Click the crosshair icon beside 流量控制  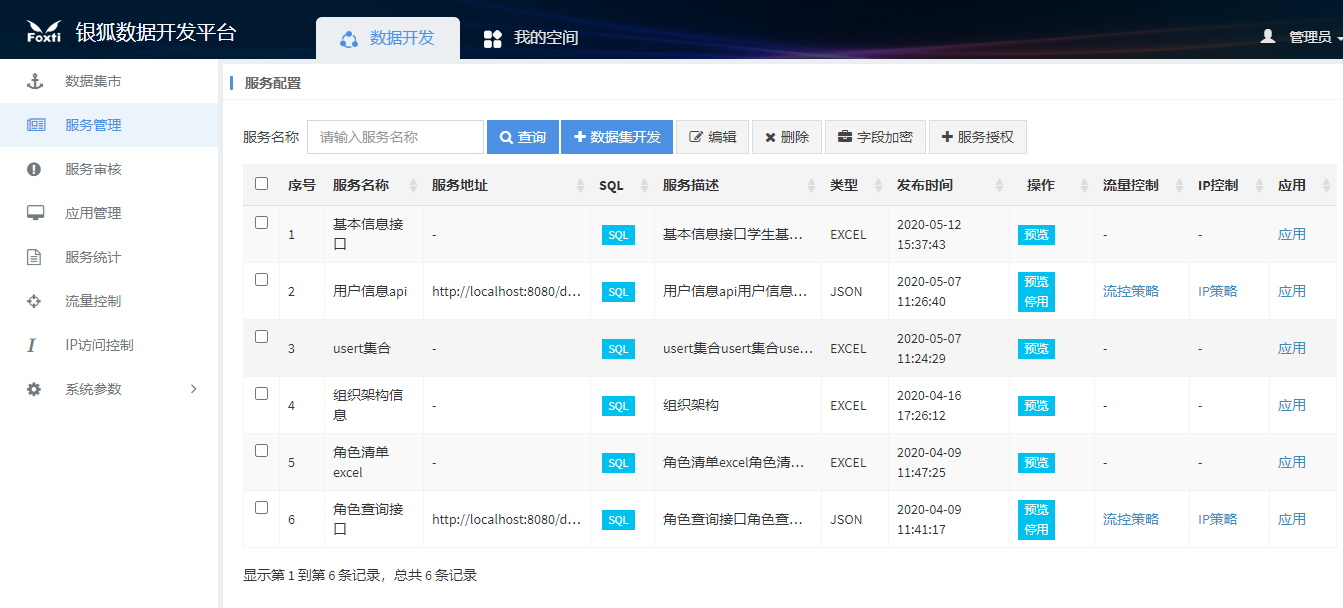34,301
